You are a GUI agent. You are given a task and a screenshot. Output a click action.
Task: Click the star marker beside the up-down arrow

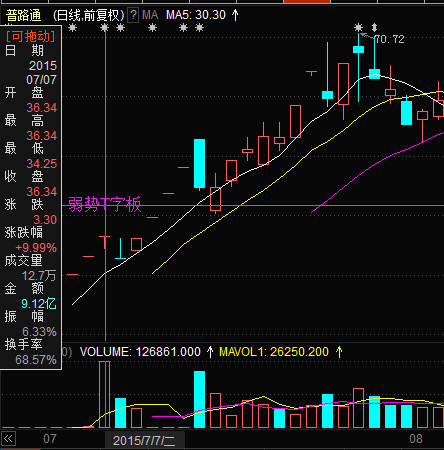(x=358, y=27)
